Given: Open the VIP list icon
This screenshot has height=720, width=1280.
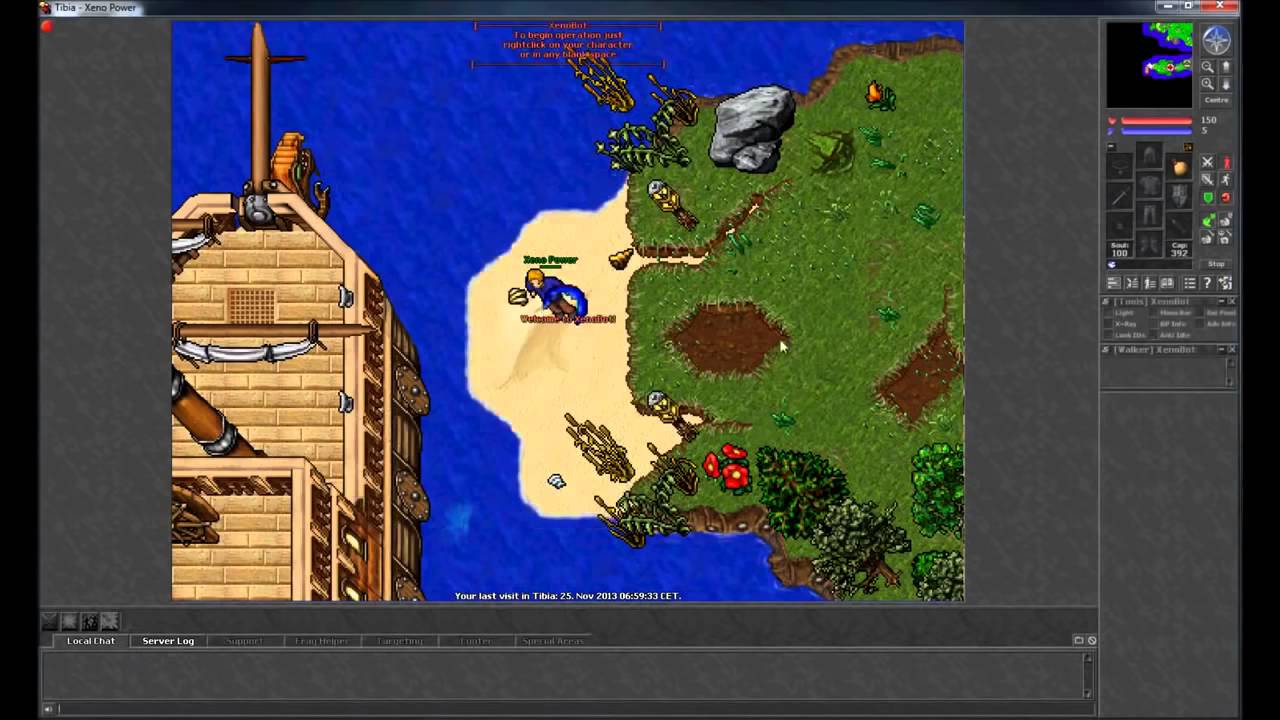Looking at the screenshot, I should (1150, 283).
